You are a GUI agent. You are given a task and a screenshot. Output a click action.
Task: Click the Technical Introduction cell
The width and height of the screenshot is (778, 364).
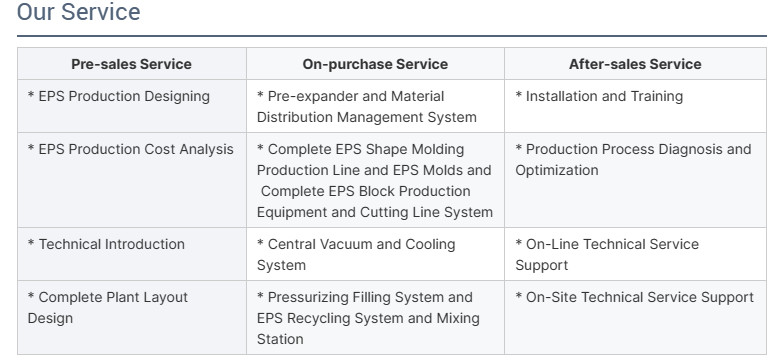[131, 254]
